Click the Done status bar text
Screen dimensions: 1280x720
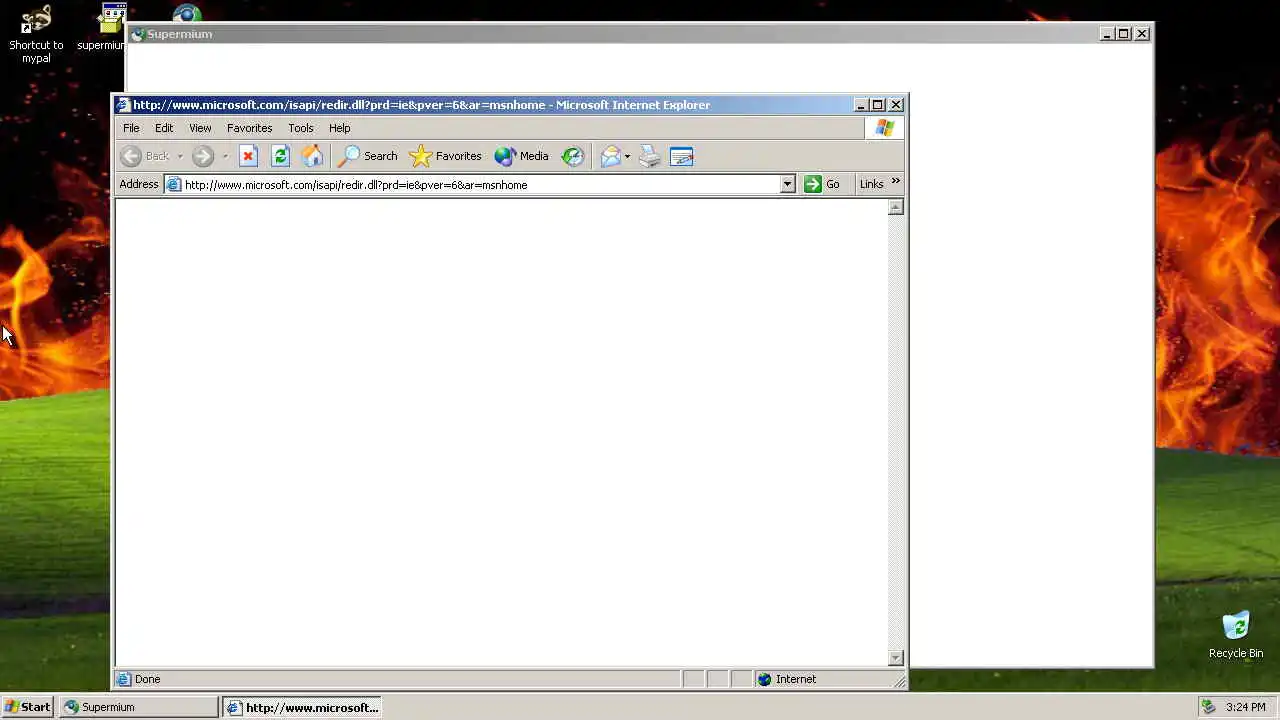147,679
